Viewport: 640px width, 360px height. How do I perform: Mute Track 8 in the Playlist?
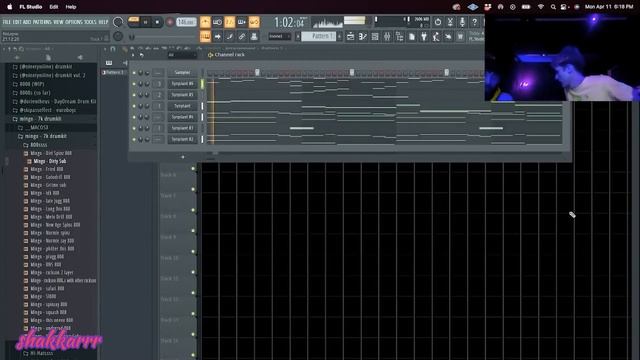coord(193,210)
